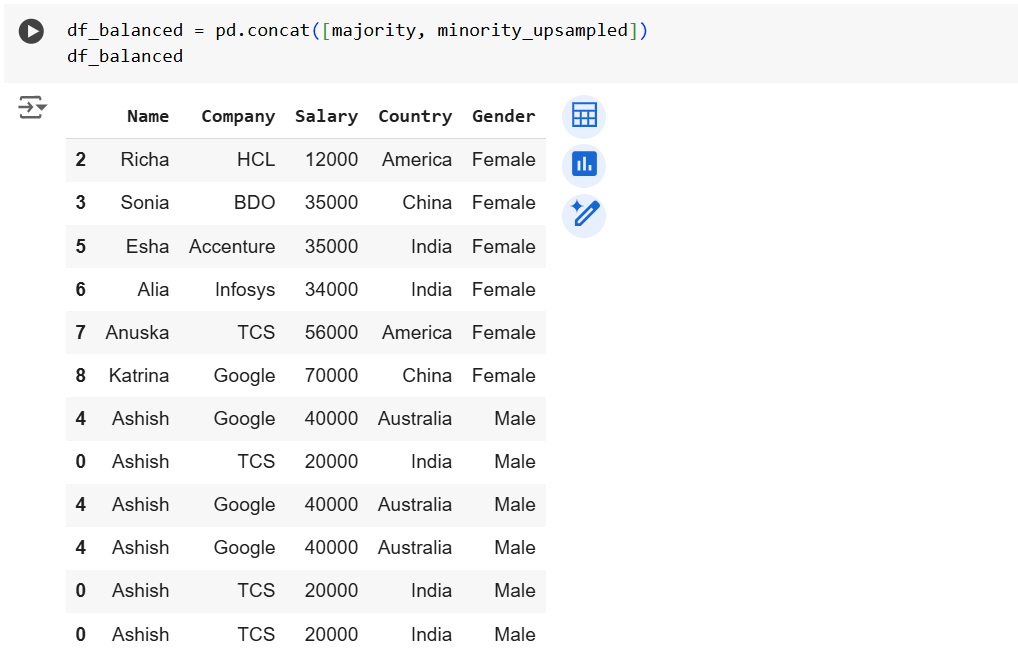Click the output redirection icon below the cell
The width and height of the screenshot is (1018, 668).
click(x=29, y=108)
